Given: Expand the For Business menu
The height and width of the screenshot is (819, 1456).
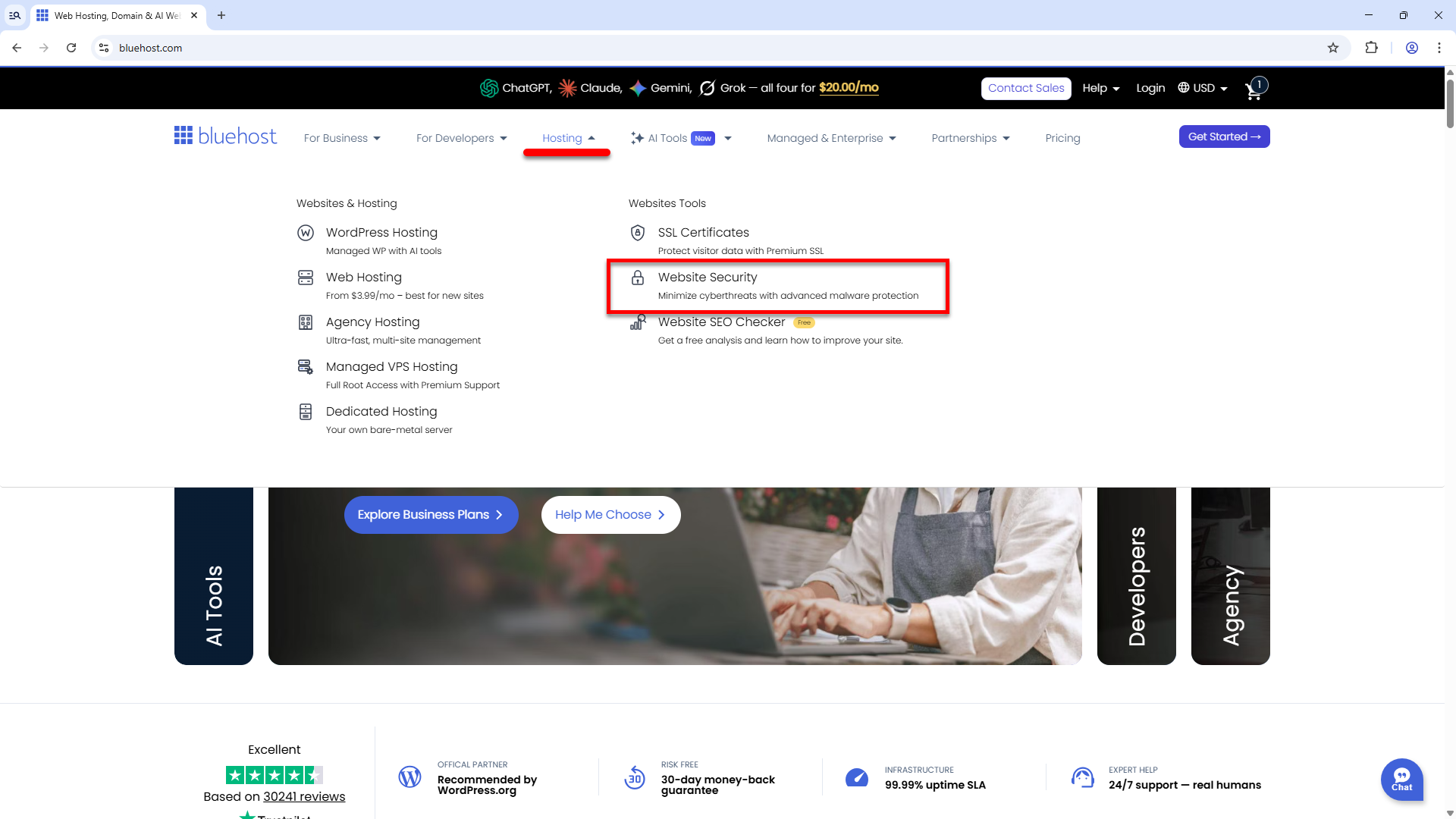Looking at the screenshot, I should (342, 138).
